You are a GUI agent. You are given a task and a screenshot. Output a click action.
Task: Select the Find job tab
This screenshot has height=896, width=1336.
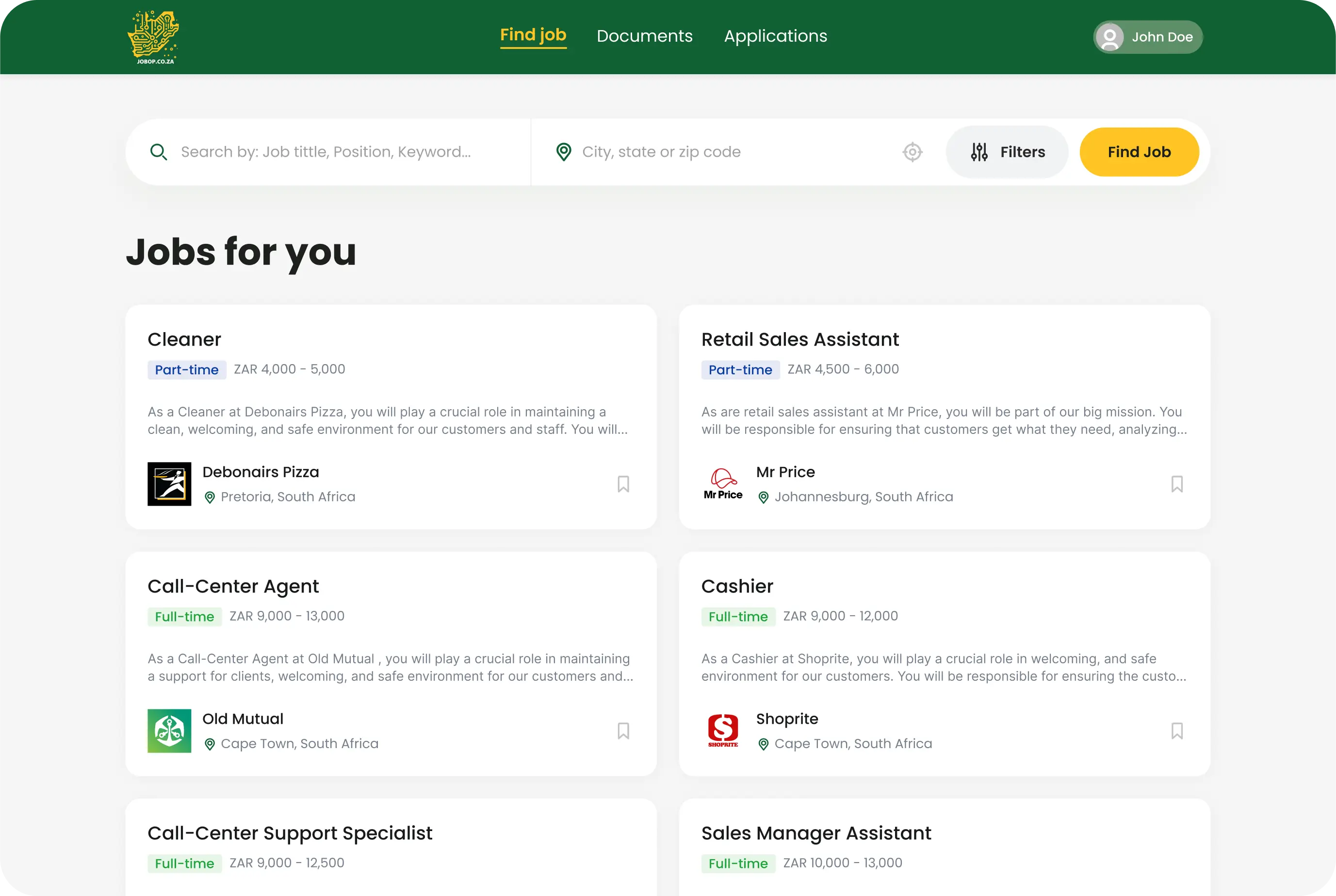pyautogui.click(x=533, y=35)
